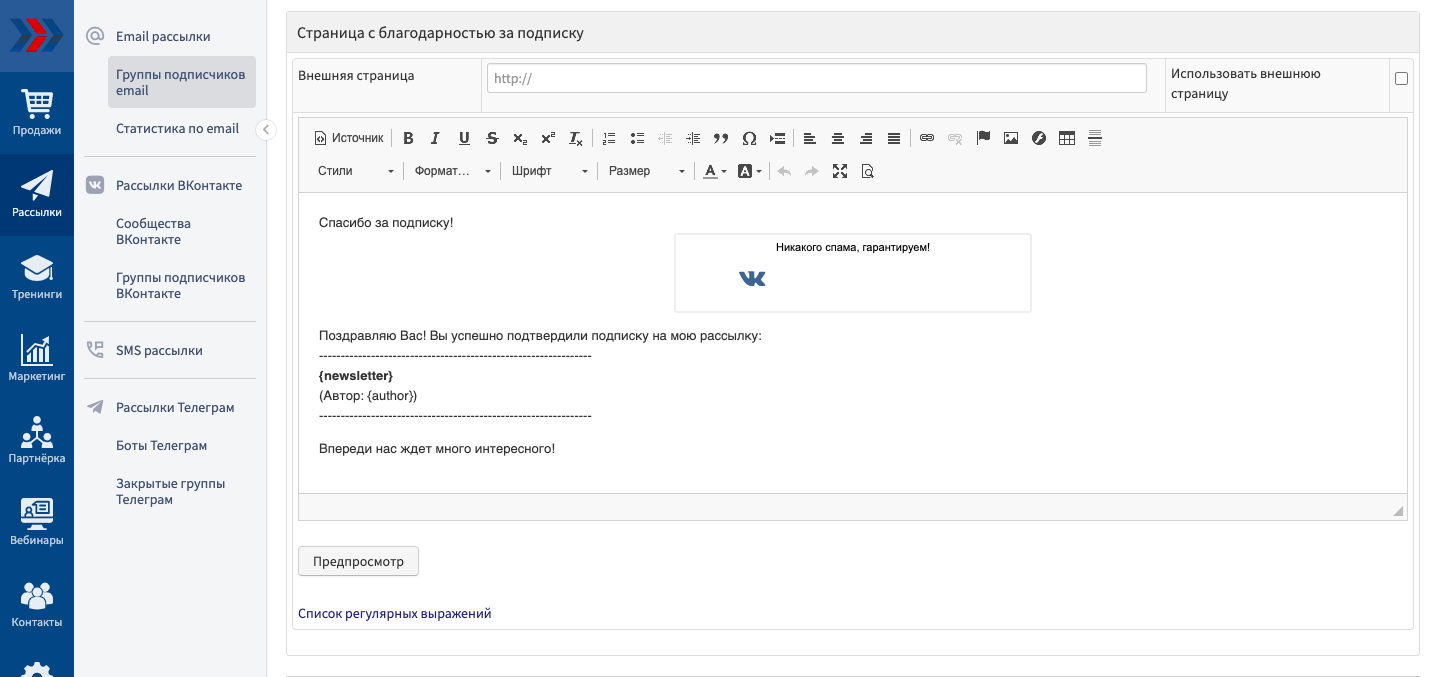The width and height of the screenshot is (1440, 677).
Task: Open Боты Телеграм in the sidebar
Action: tap(161, 446)
